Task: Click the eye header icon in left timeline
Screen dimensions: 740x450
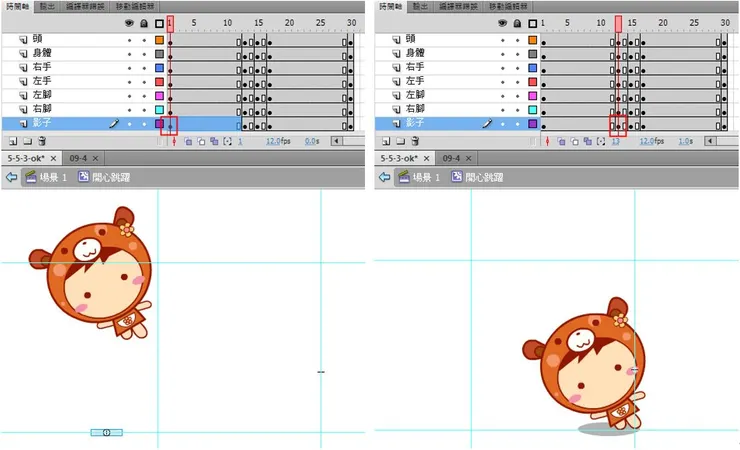Action: point(129,23)
